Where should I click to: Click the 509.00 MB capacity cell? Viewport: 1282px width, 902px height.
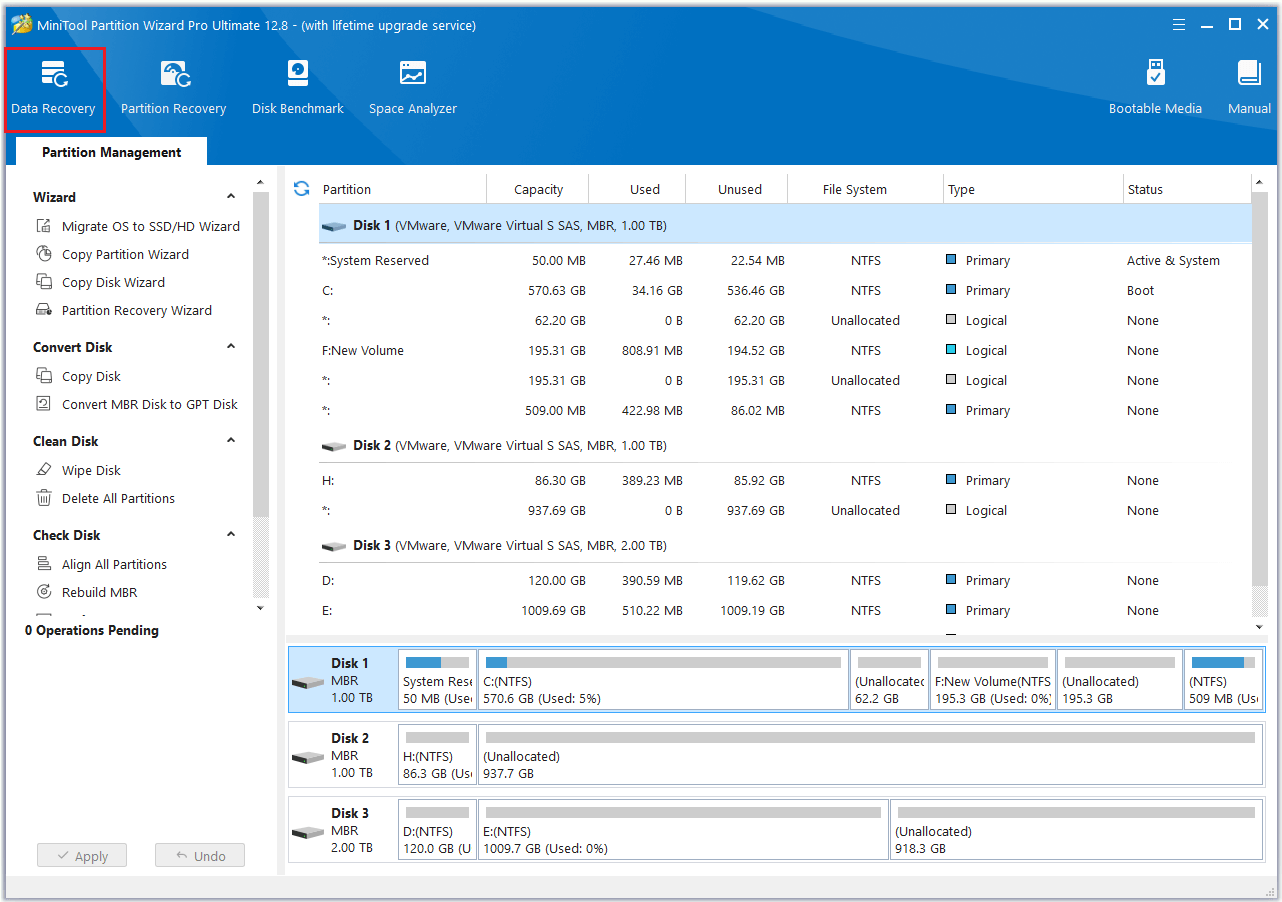[555, 410]
